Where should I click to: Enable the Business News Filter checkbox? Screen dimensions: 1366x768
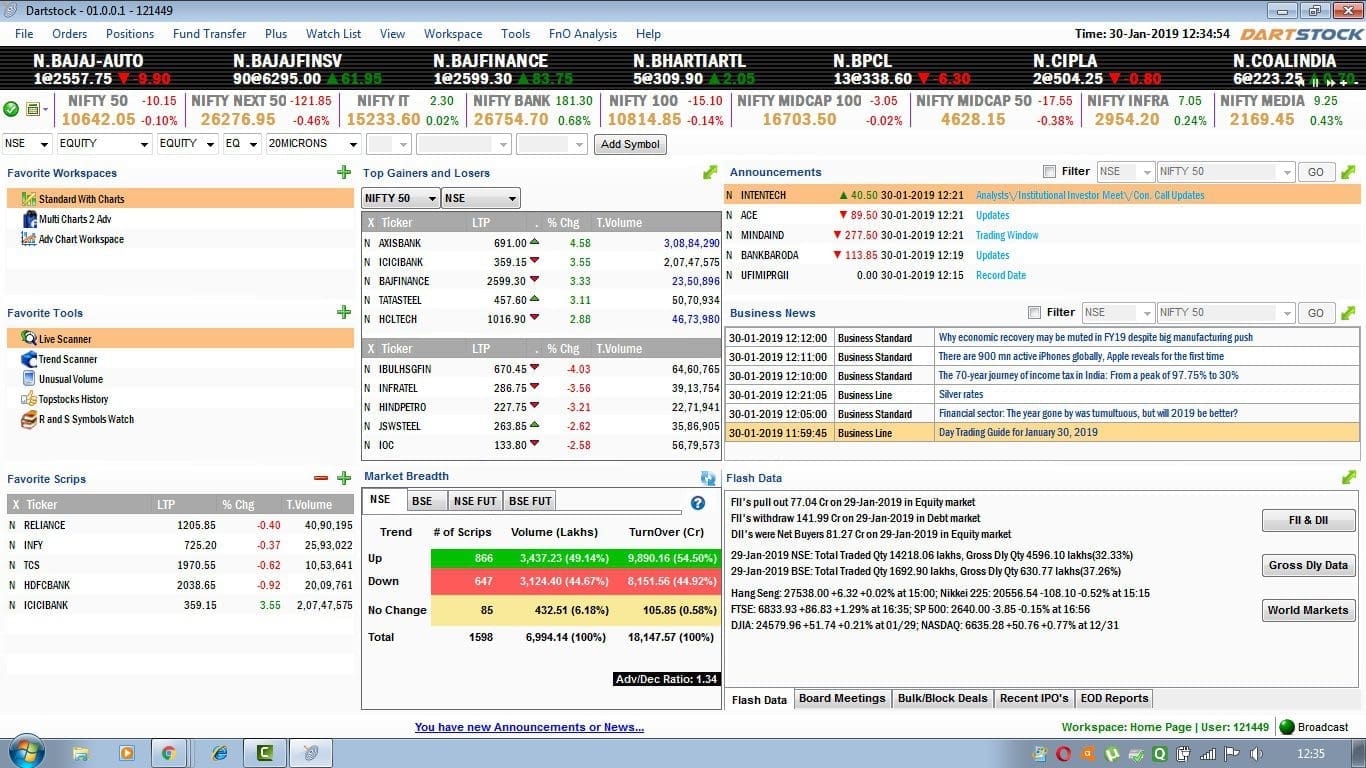tap(1035, 312)
